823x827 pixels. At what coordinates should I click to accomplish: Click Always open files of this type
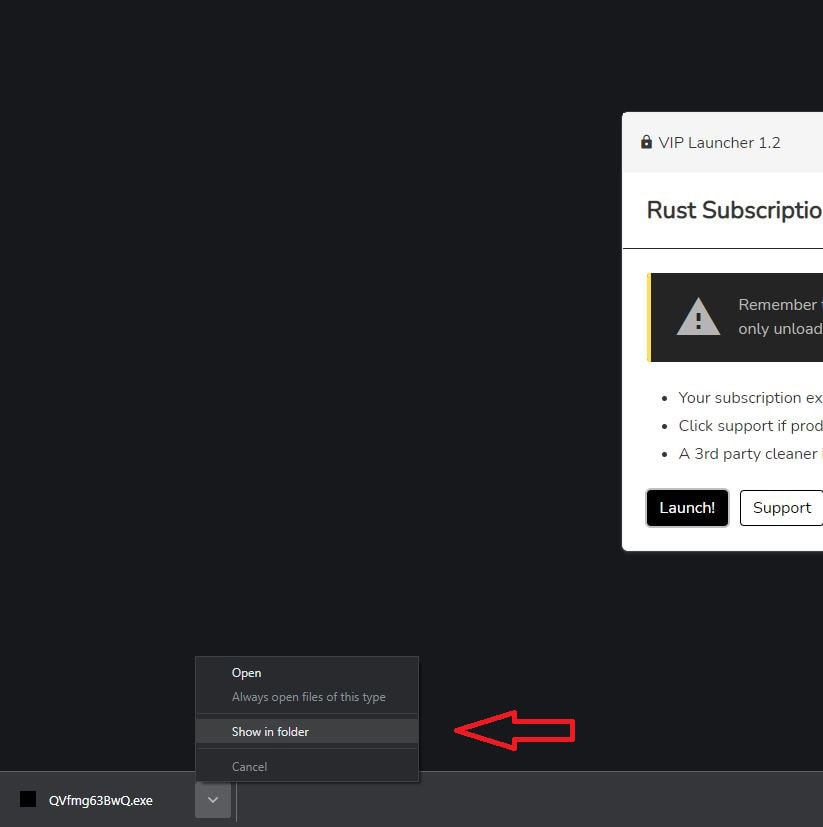tap(308, 697)
